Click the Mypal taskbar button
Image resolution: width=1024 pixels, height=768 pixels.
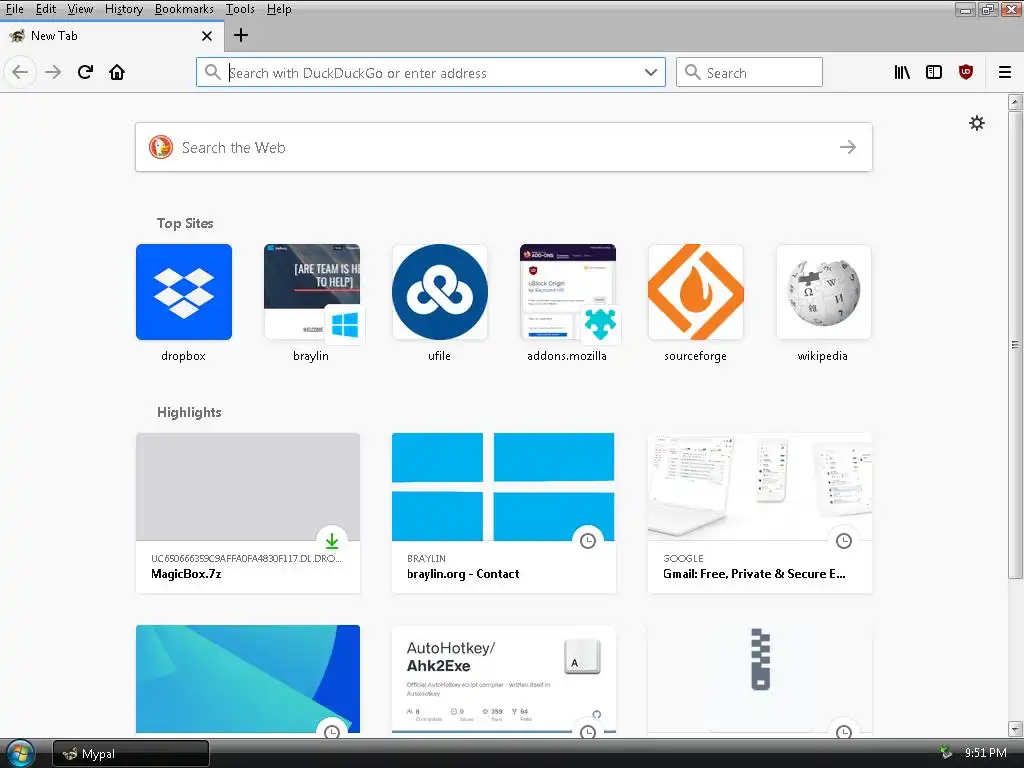point(131,754)
